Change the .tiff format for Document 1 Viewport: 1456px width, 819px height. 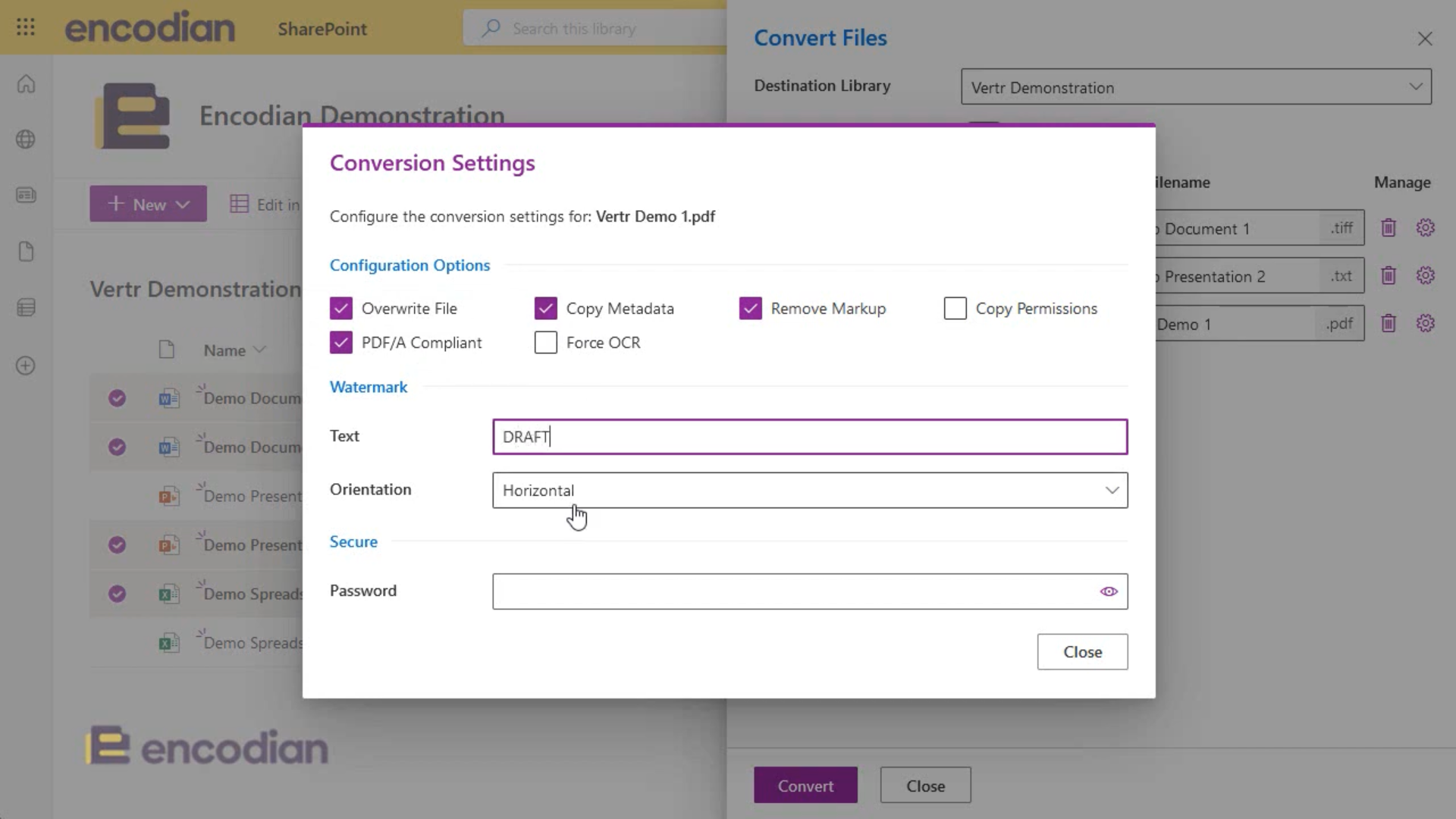pyautogui.click(x=1341, y=227)
